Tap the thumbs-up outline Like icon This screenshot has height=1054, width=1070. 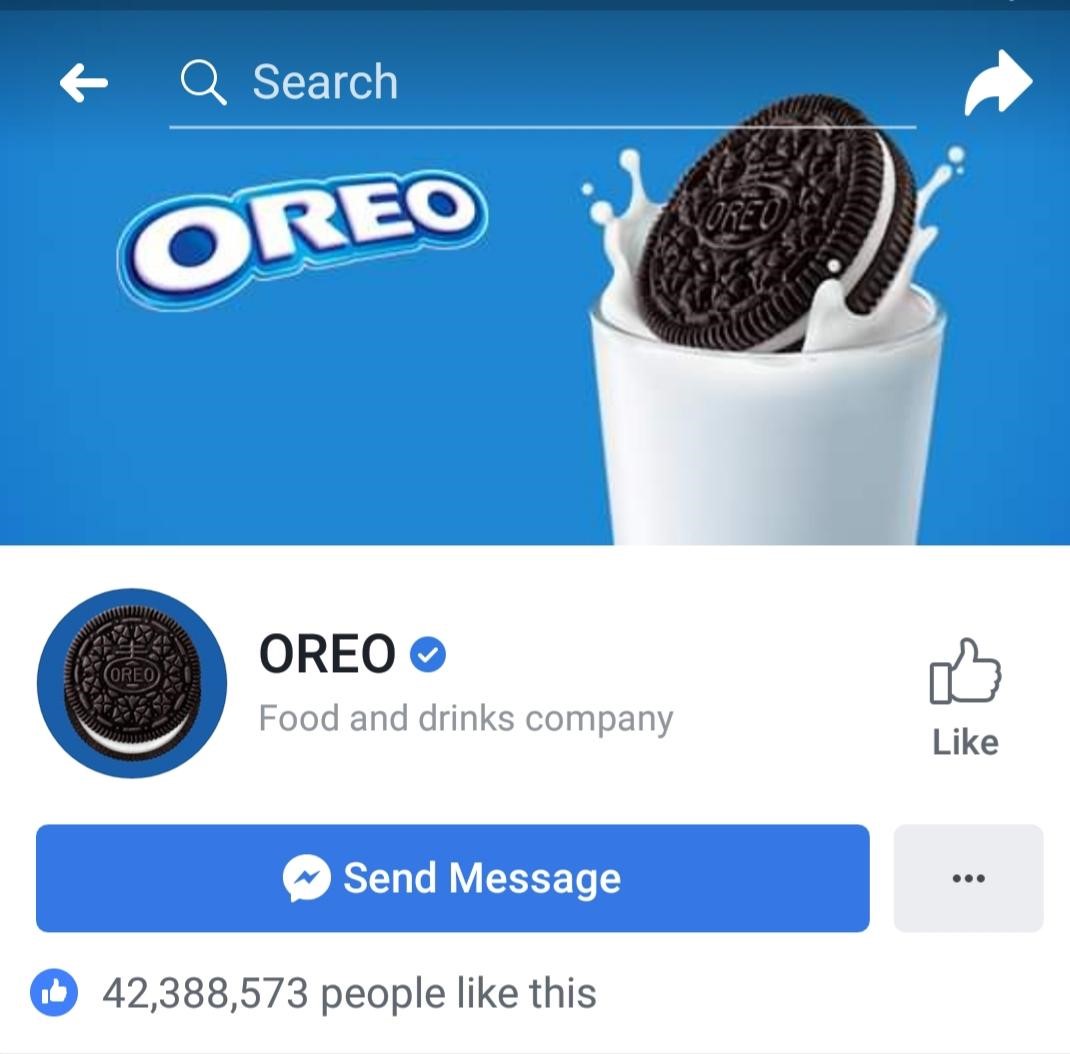point(965,671)
